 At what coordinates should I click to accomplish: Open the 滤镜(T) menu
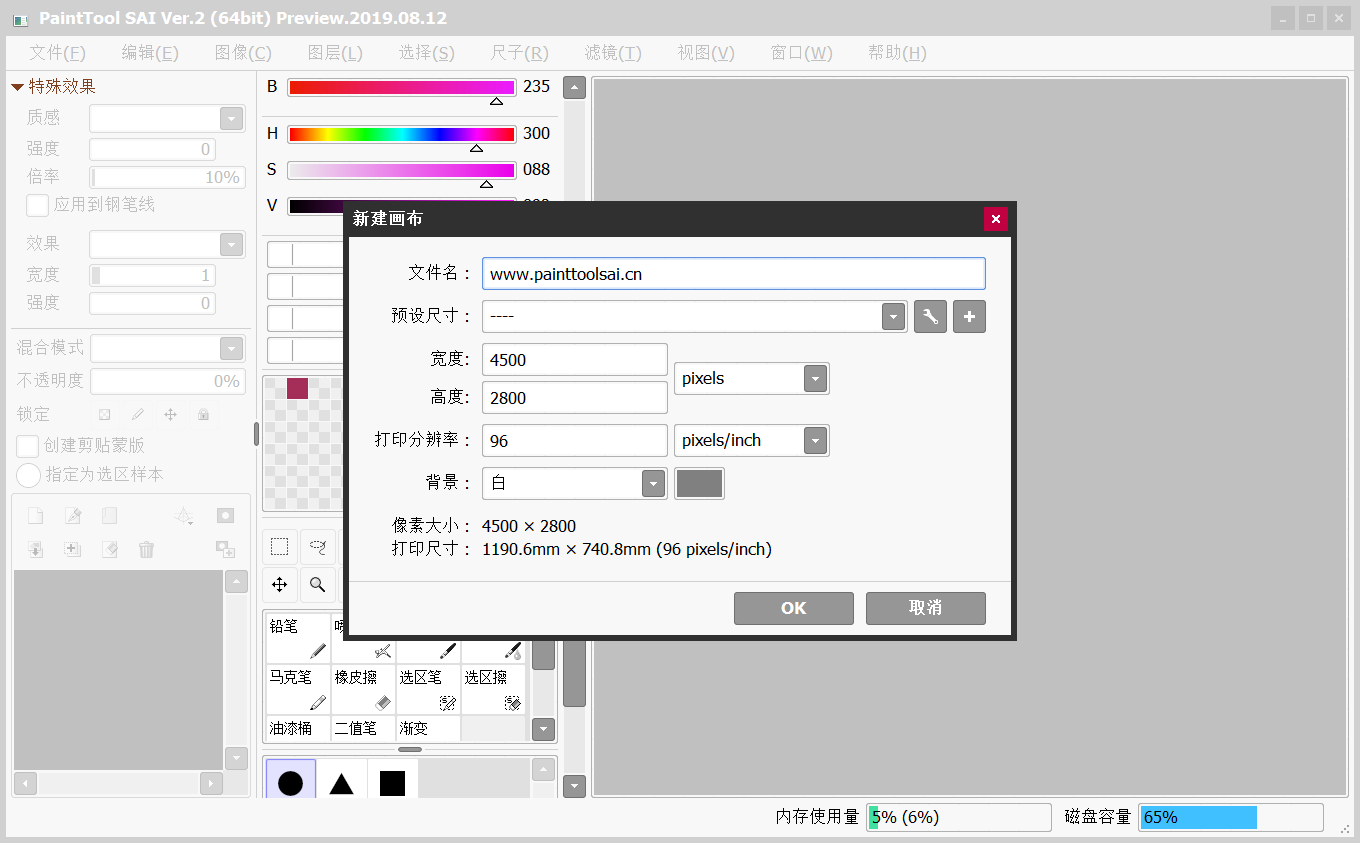click(613, 53)
